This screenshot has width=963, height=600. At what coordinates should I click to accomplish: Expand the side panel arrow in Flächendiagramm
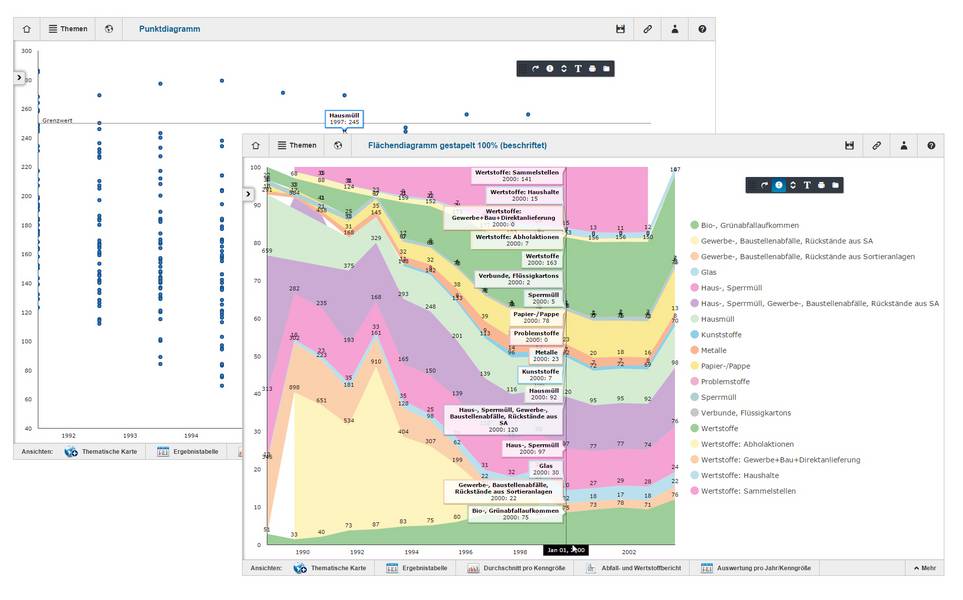(x=248, y=193)
